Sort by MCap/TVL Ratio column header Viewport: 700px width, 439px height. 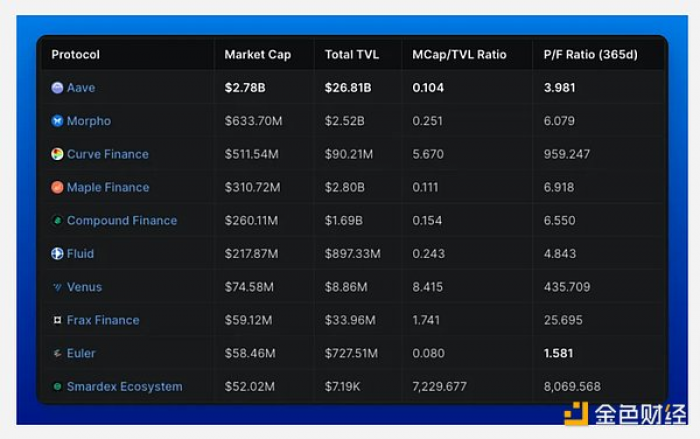pyautogui.click(x=459, y=54)
